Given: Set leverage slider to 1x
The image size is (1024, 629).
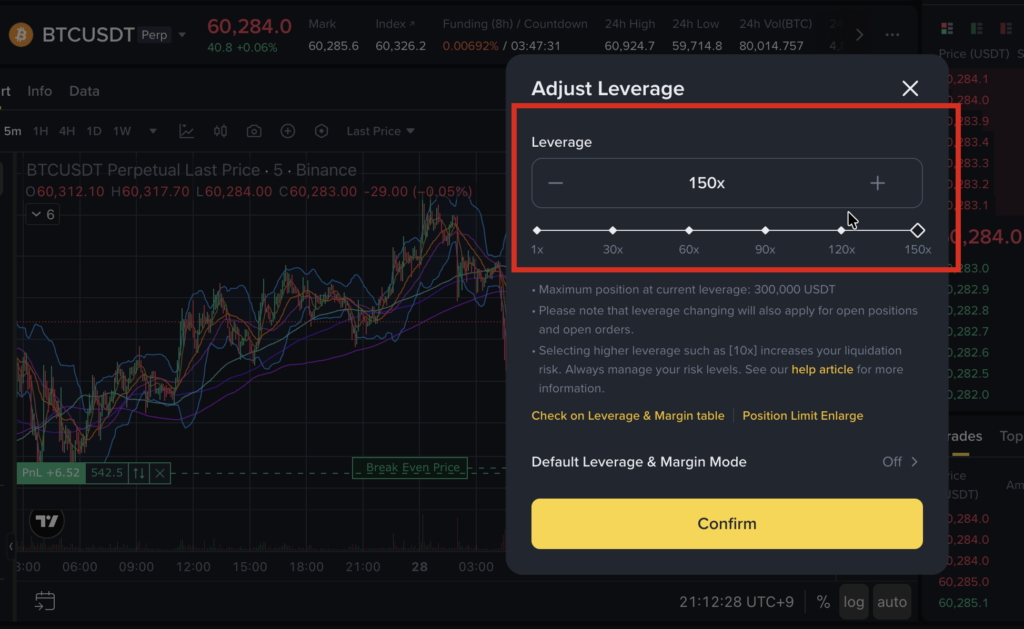Looking at the screenshot, I should tap(537, 231).
